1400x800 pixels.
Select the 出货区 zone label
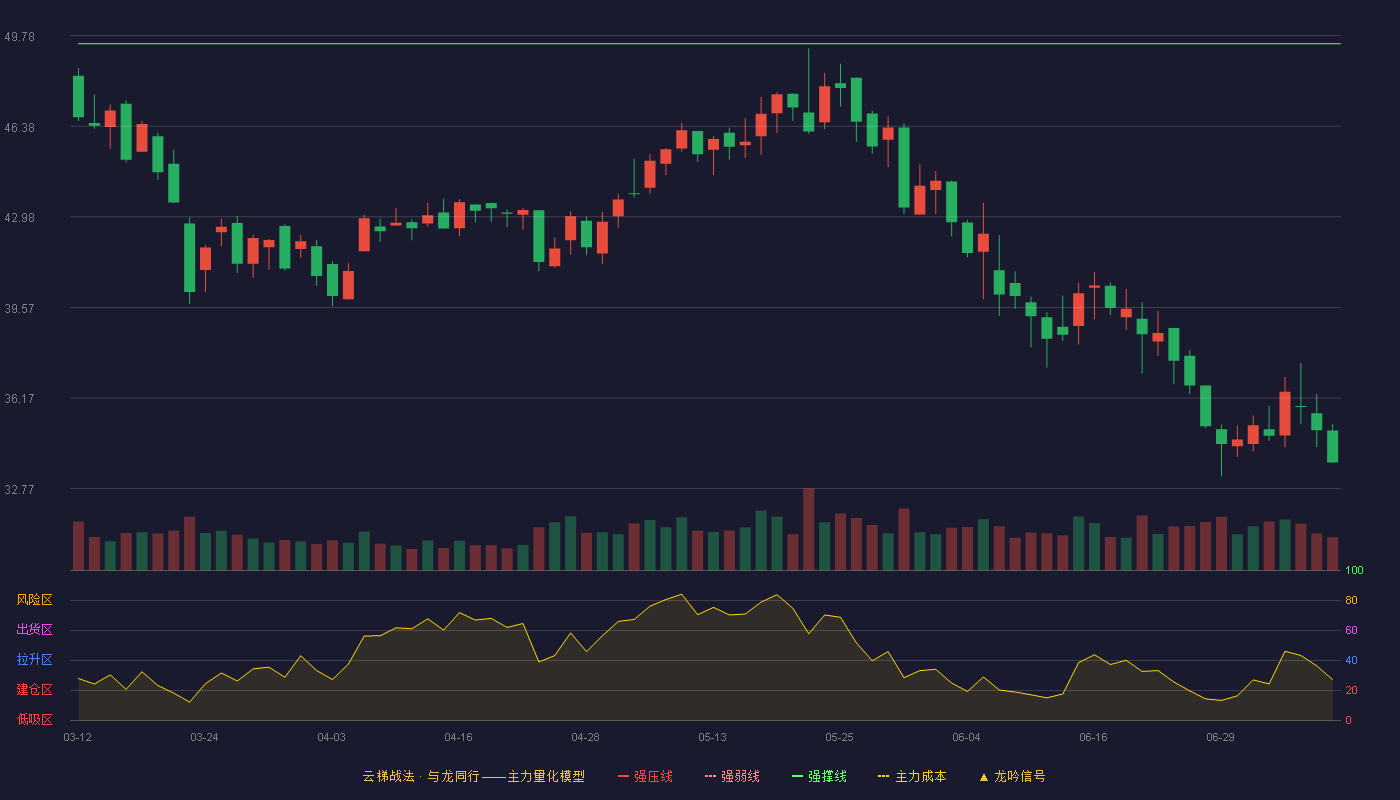tap(34, 630)
